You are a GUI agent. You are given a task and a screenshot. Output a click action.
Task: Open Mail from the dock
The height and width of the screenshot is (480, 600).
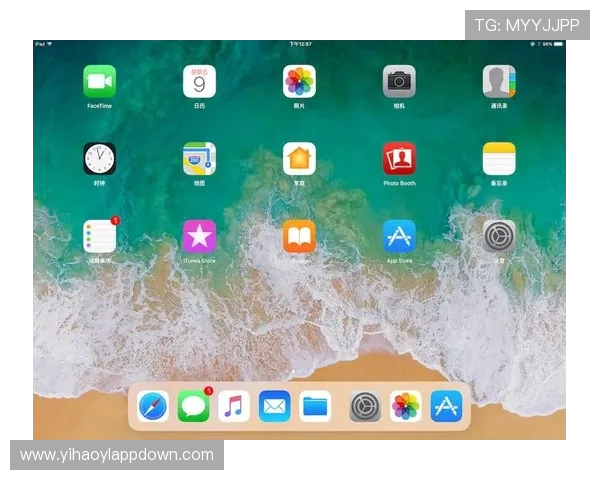274,406
